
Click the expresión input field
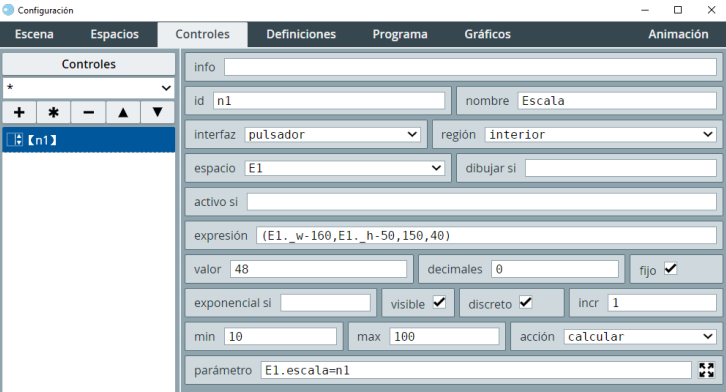[486, 236]
